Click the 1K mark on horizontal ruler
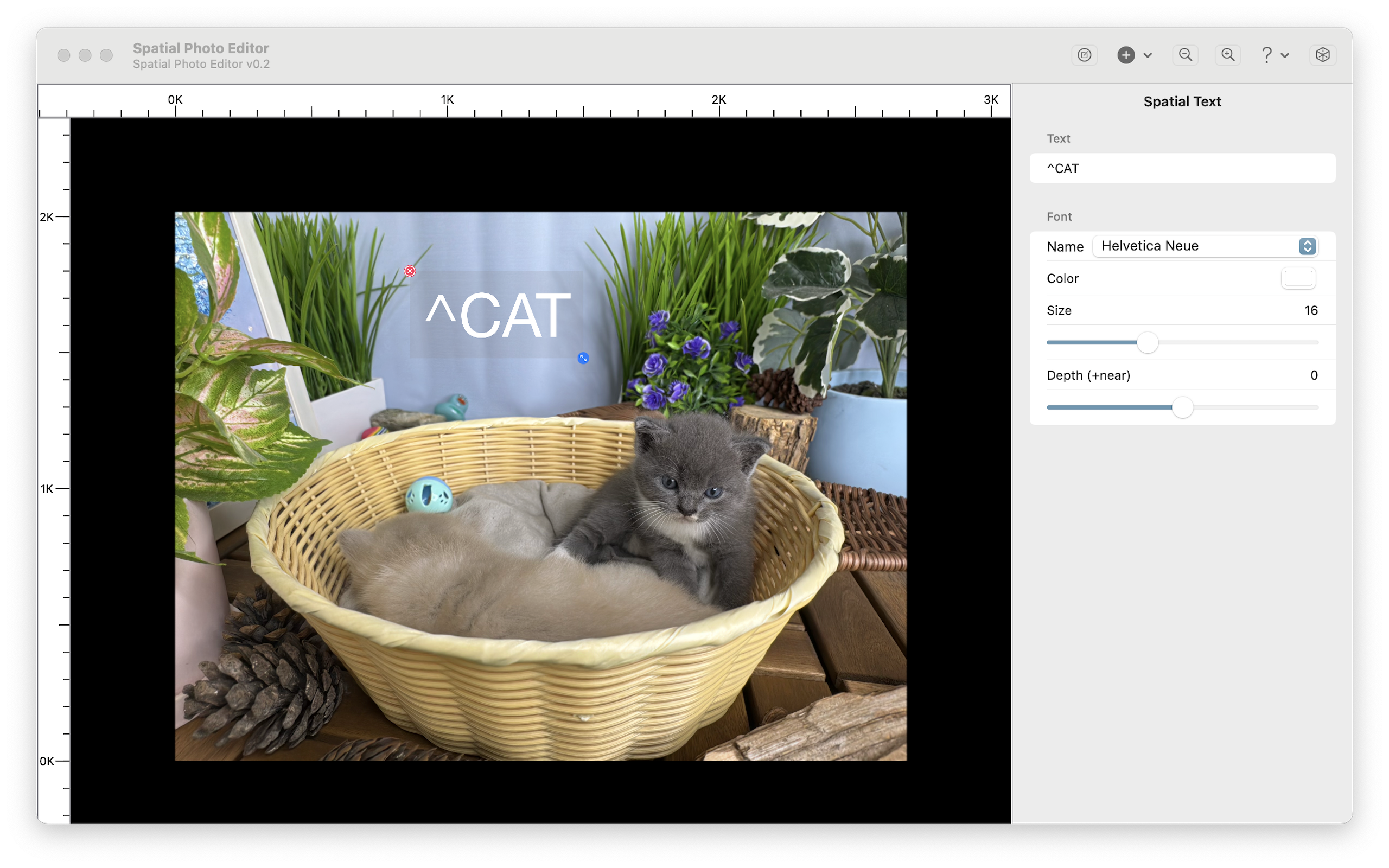The height and width of the screenshot is (868, 1389). (x=447, y=99)
